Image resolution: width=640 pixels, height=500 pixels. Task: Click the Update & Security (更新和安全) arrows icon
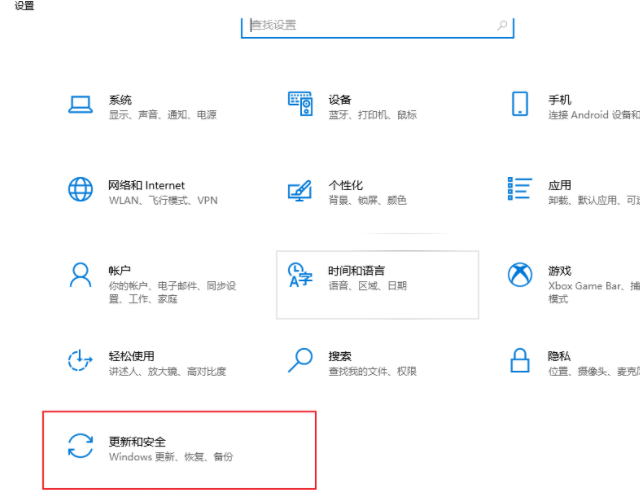(x=80, y=446)
